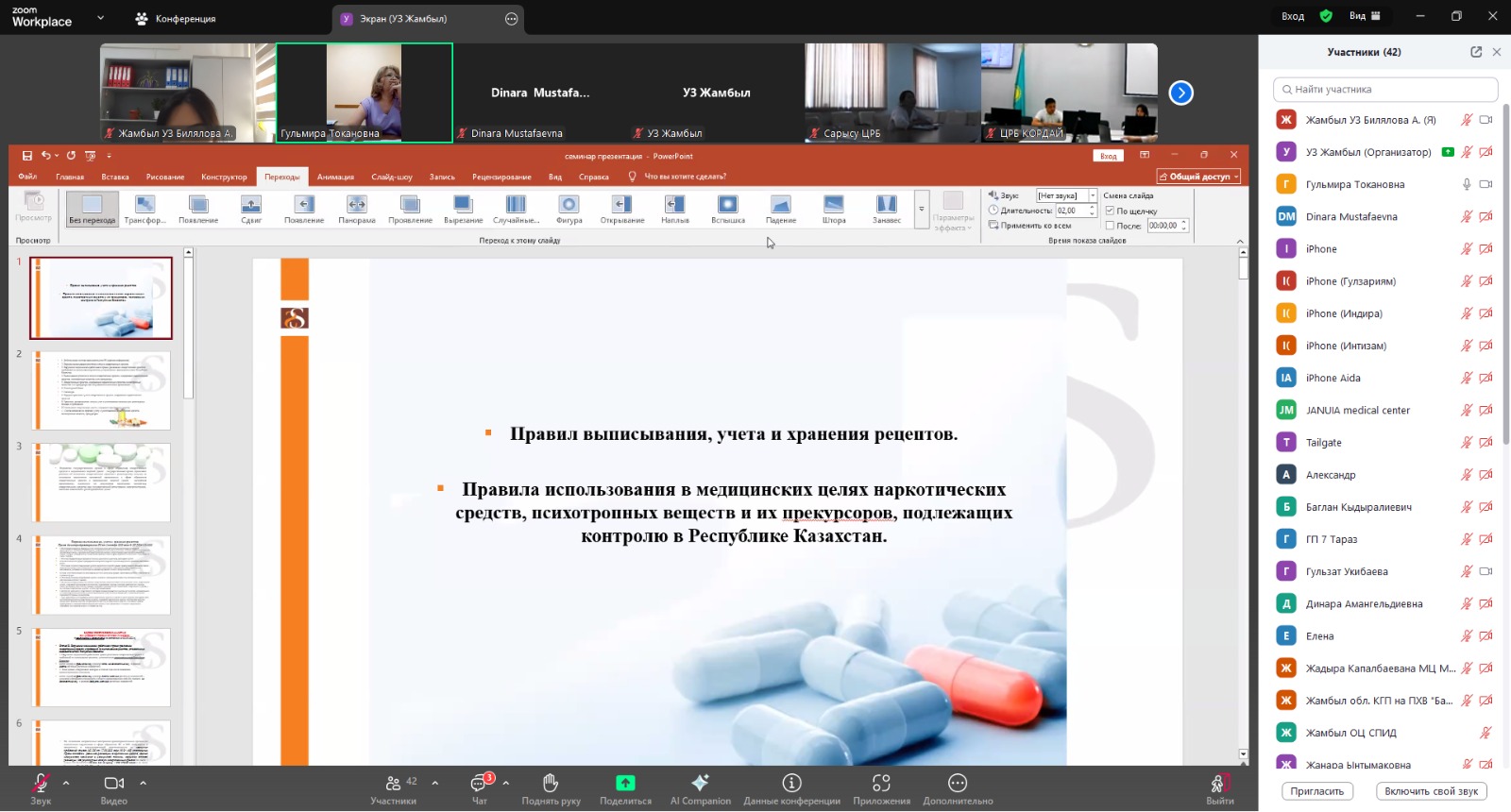
Task: Toggle muted mic for Tailgate participant
Action: tap(1467, 442)
